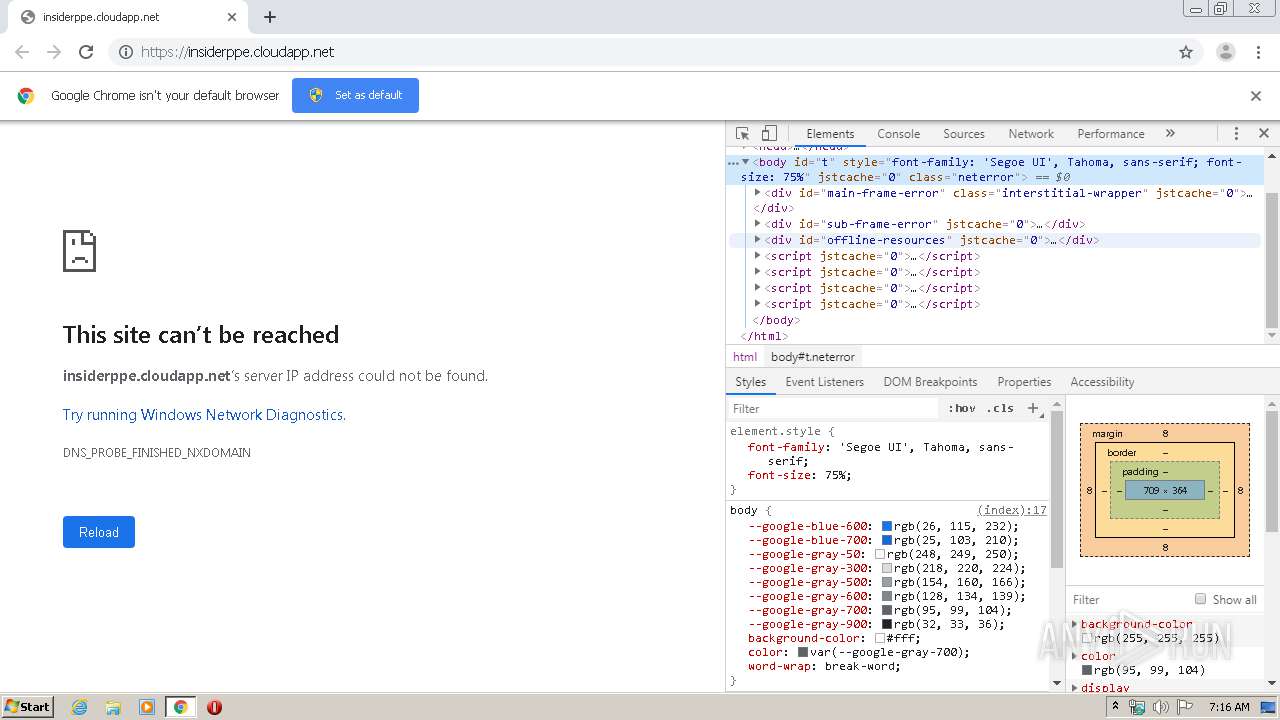The height and width of the screenshot is (720, 1280).
Task: Switch to the Sources tab
Action: 964,133
